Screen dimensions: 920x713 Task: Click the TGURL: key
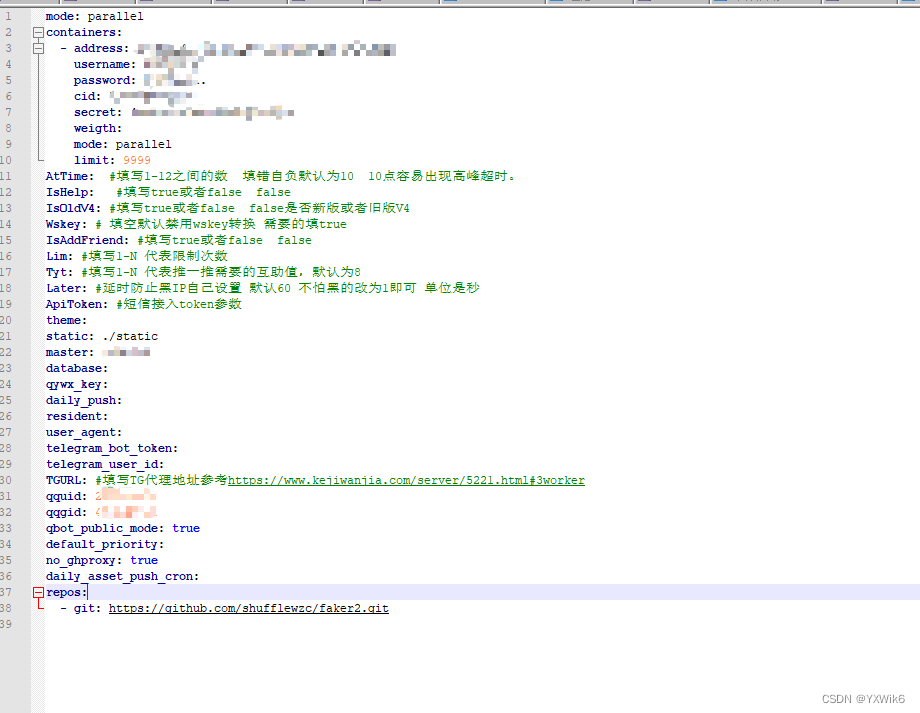coord(66,480)
